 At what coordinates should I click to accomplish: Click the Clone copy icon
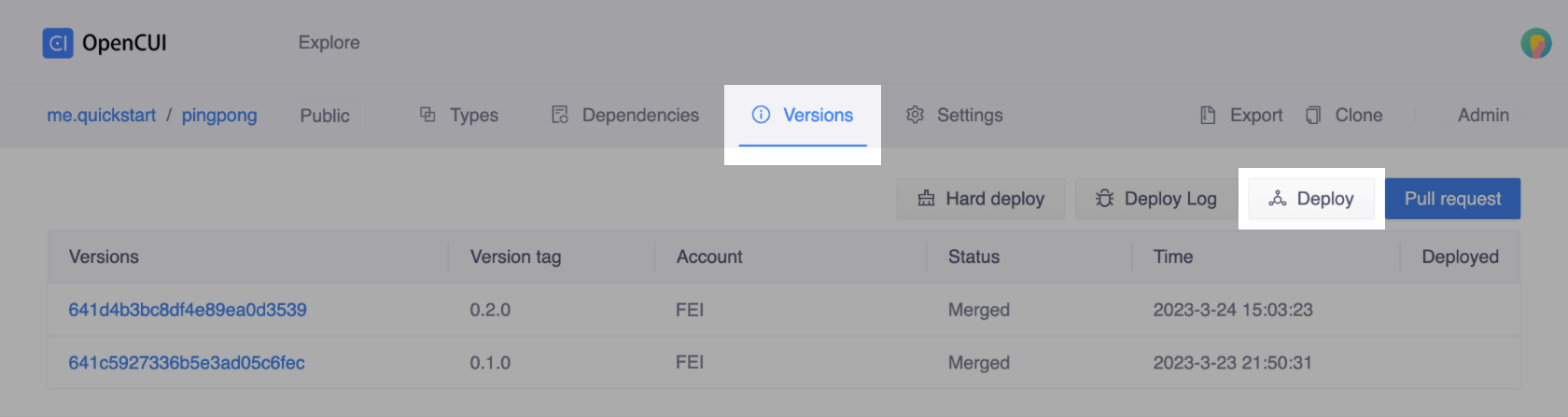coord(1313,115)
